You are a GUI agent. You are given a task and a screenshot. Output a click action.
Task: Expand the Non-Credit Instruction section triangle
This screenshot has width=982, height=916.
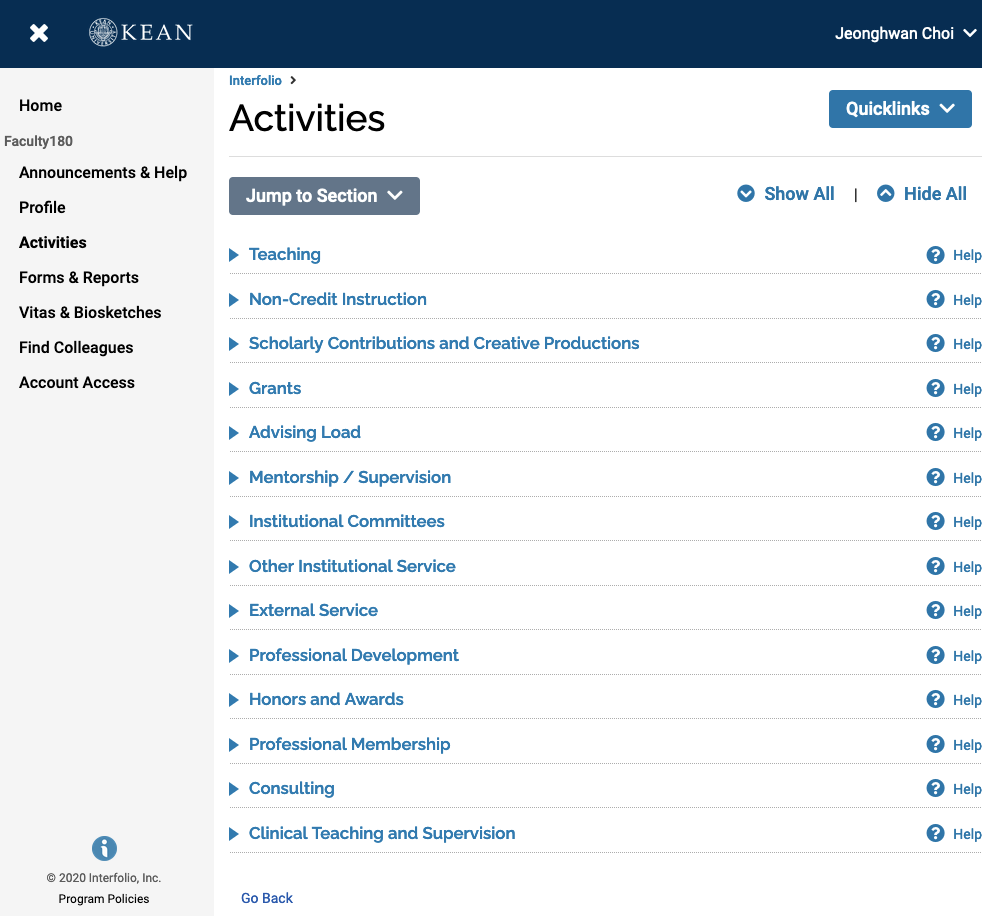point(234,300)
